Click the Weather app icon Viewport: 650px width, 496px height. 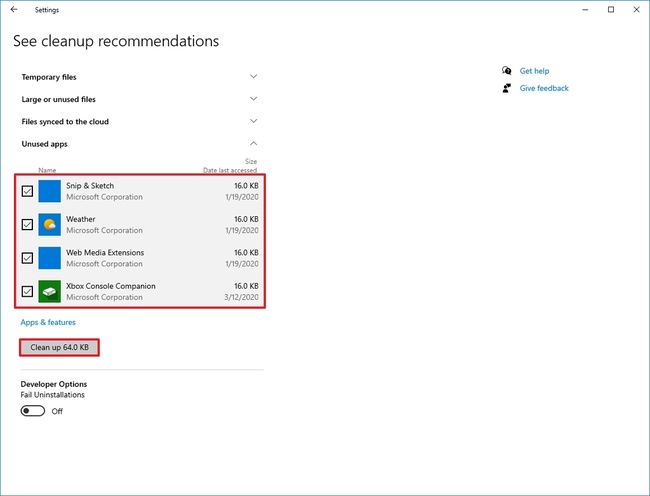coord(50,225)
